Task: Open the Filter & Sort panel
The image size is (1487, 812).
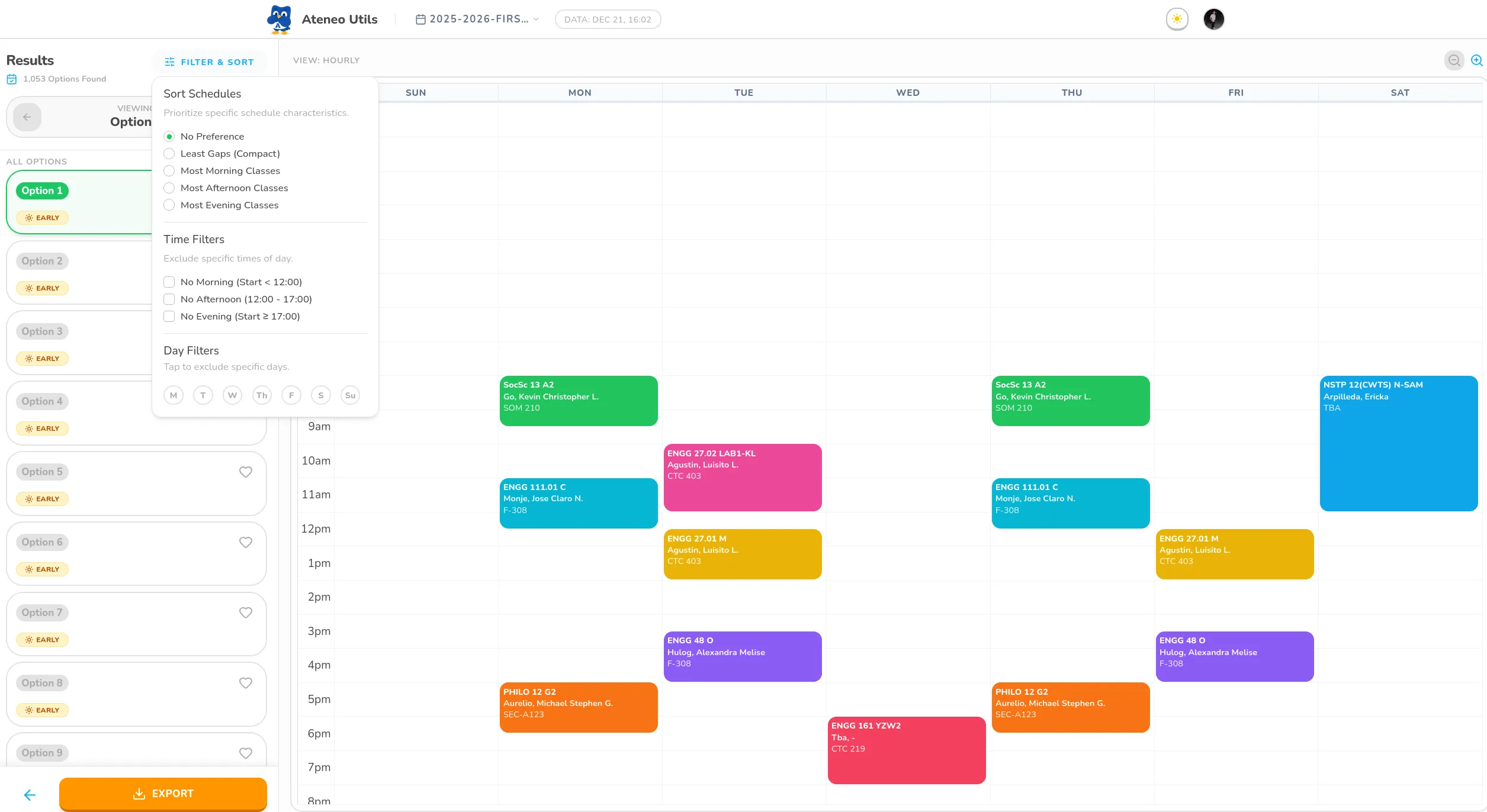Action: coord(210,62)
